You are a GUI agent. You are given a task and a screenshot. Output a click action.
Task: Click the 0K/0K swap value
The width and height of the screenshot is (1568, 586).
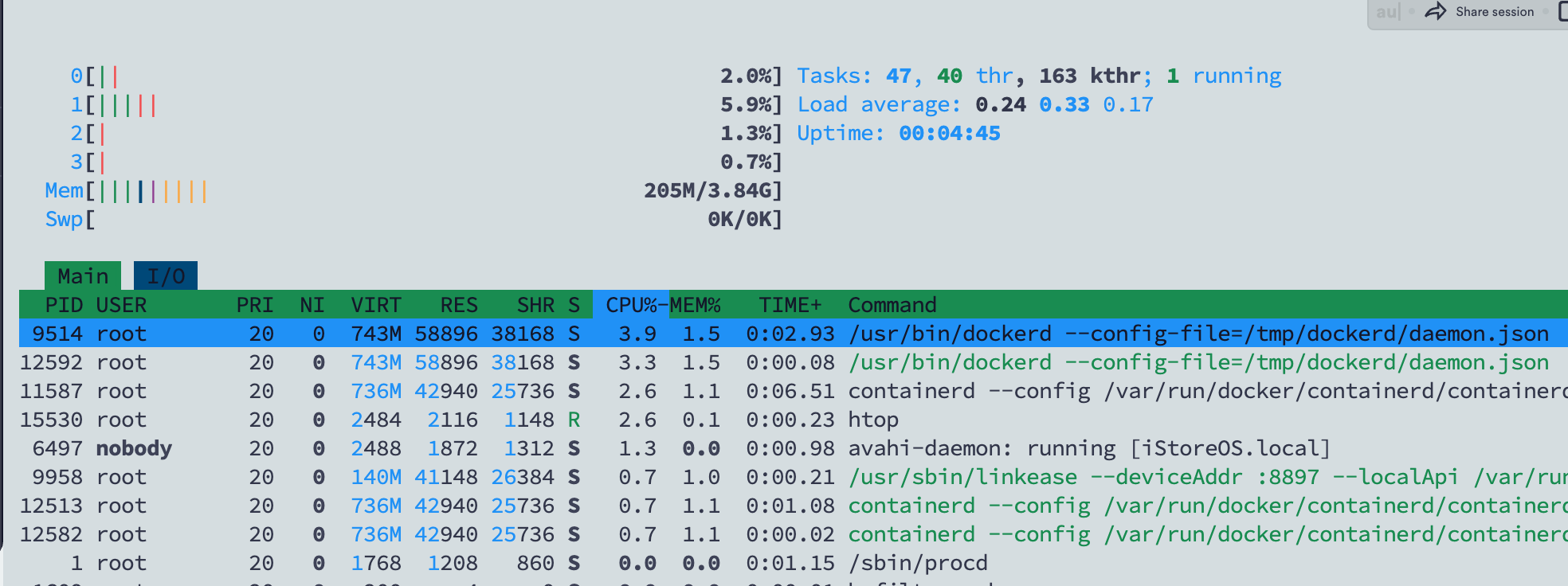[x=739, y=219]
